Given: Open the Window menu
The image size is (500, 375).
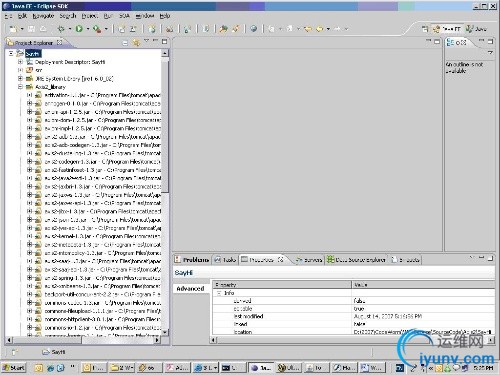Looking at the screenshot, I should [x=145, y=16].
